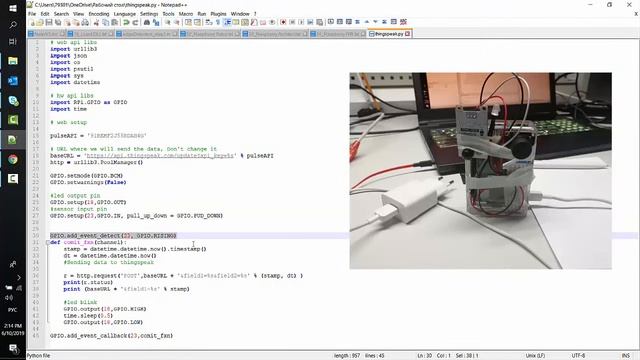
Task: Open the Action Center notifications icon
Action: tap(13, 349)
